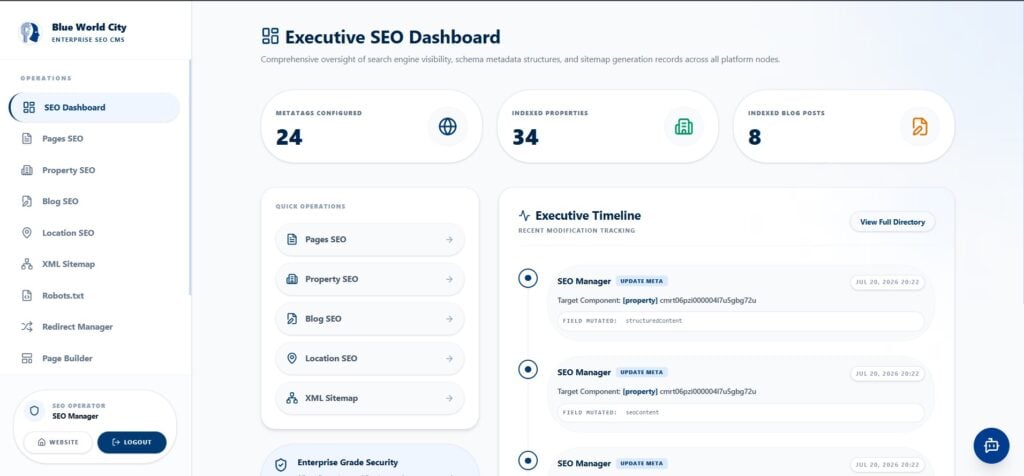
Task: Open the Pages SEO quick operation button
Action: [370, 240]
